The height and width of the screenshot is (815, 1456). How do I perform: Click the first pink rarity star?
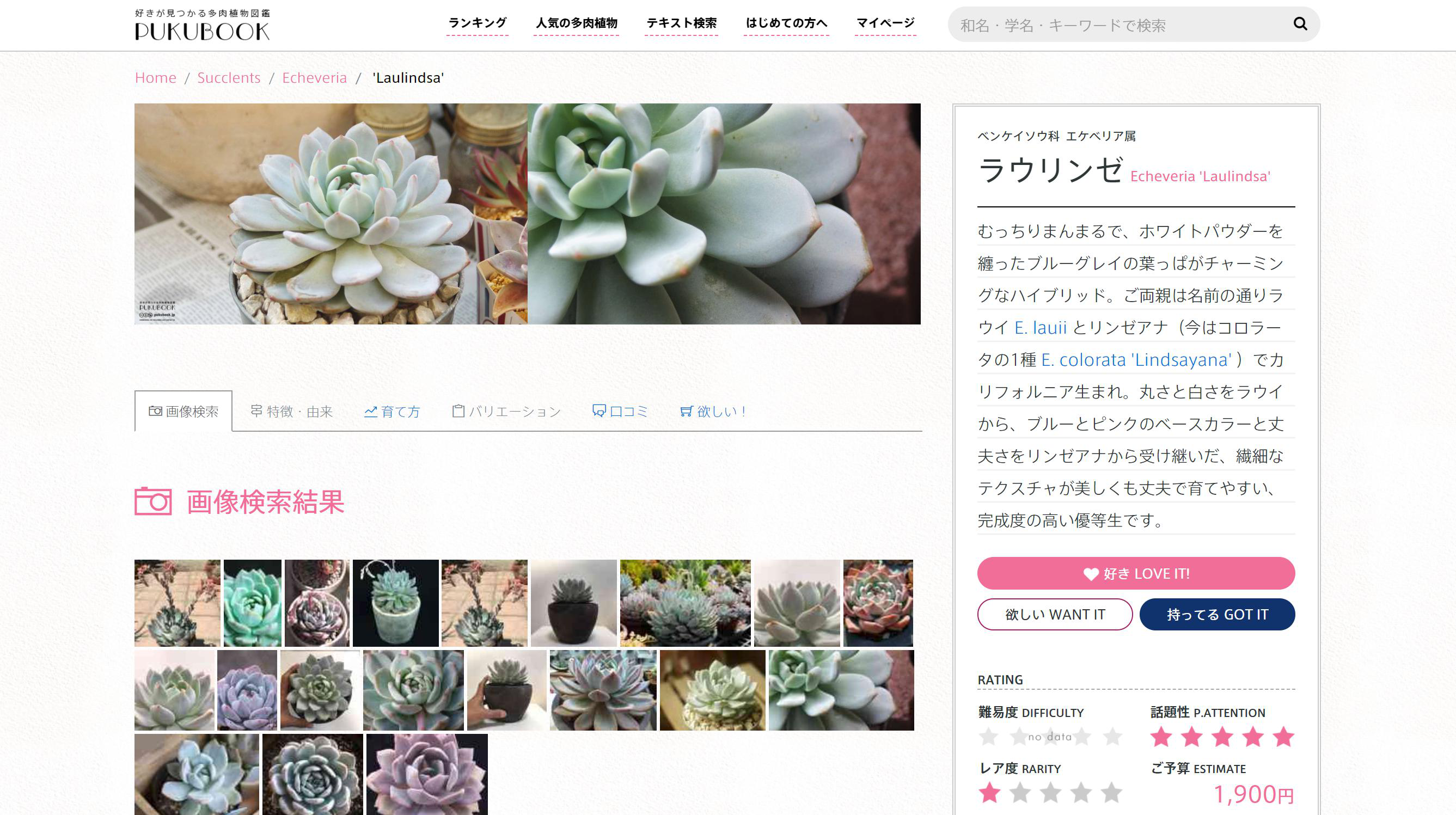point(989,792)
